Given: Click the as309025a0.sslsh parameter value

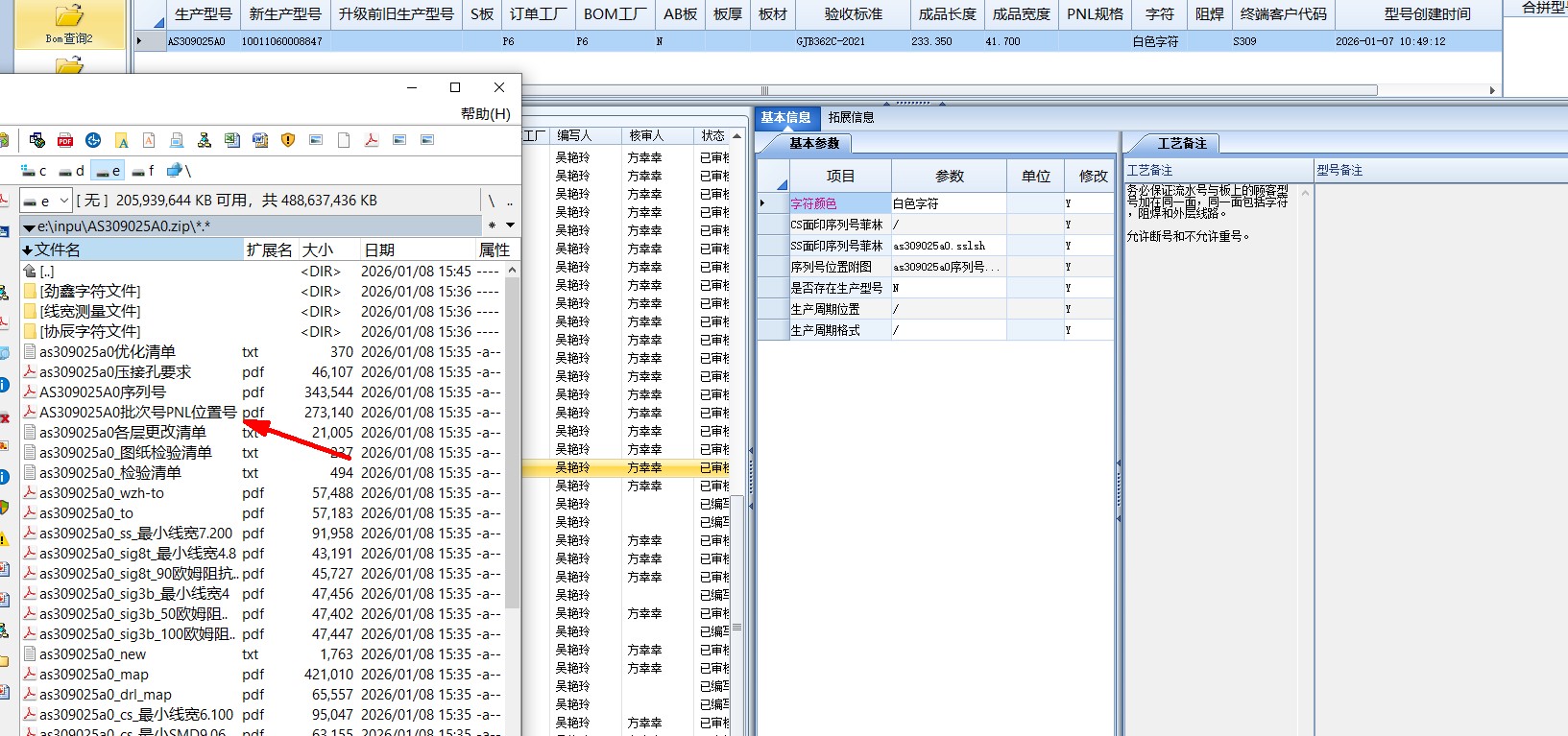Looking at the screenshot, I should click(949, 246).
